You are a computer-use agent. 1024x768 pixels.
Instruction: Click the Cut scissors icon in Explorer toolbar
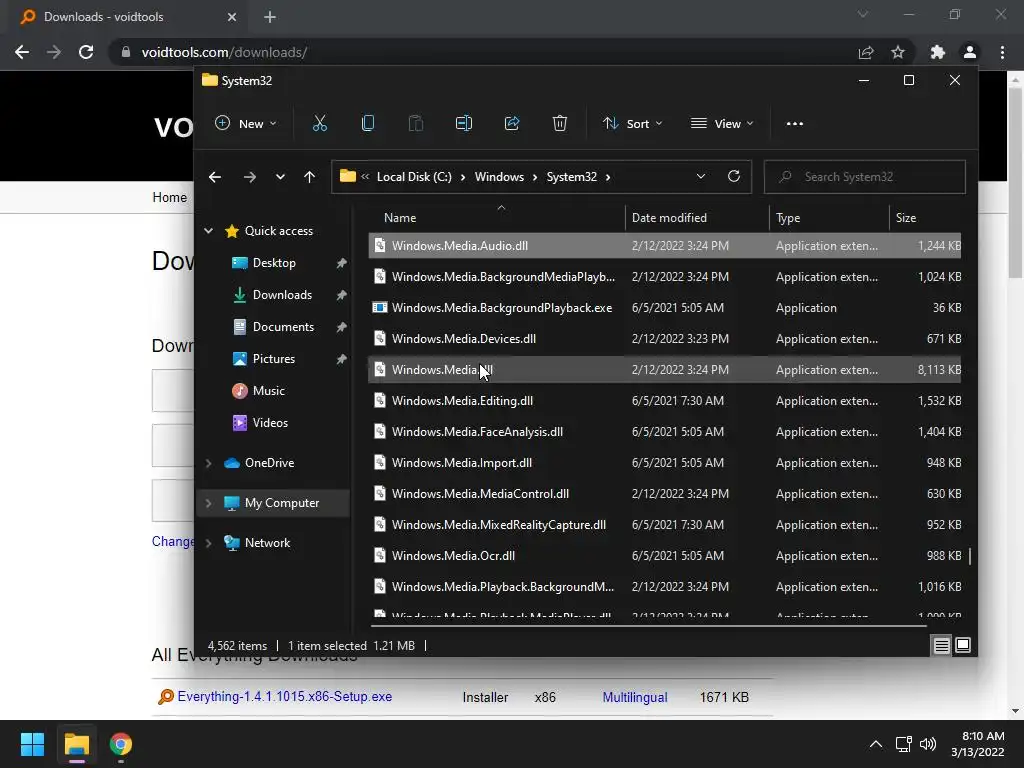coord(319,123)
